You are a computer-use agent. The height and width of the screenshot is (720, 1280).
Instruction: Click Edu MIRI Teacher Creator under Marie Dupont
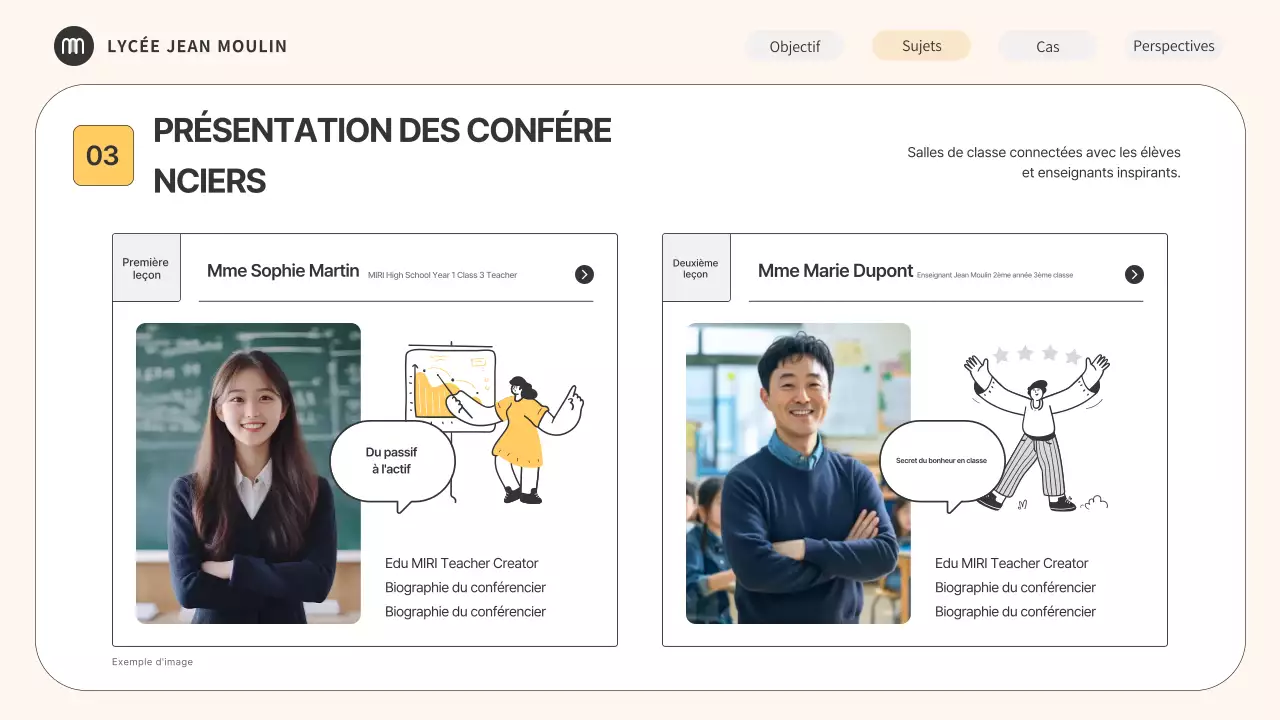pos(1011,563)
